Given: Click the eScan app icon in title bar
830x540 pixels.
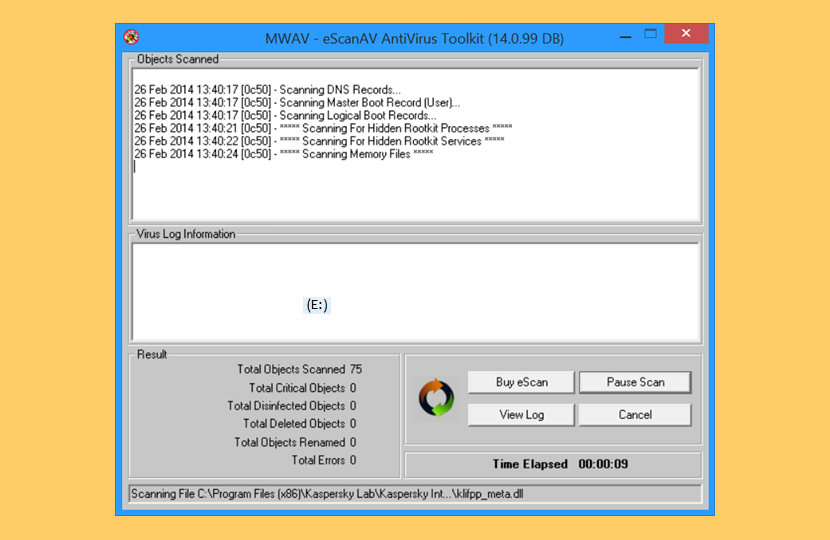Looking at the screenshot, I should pos(131,37).
